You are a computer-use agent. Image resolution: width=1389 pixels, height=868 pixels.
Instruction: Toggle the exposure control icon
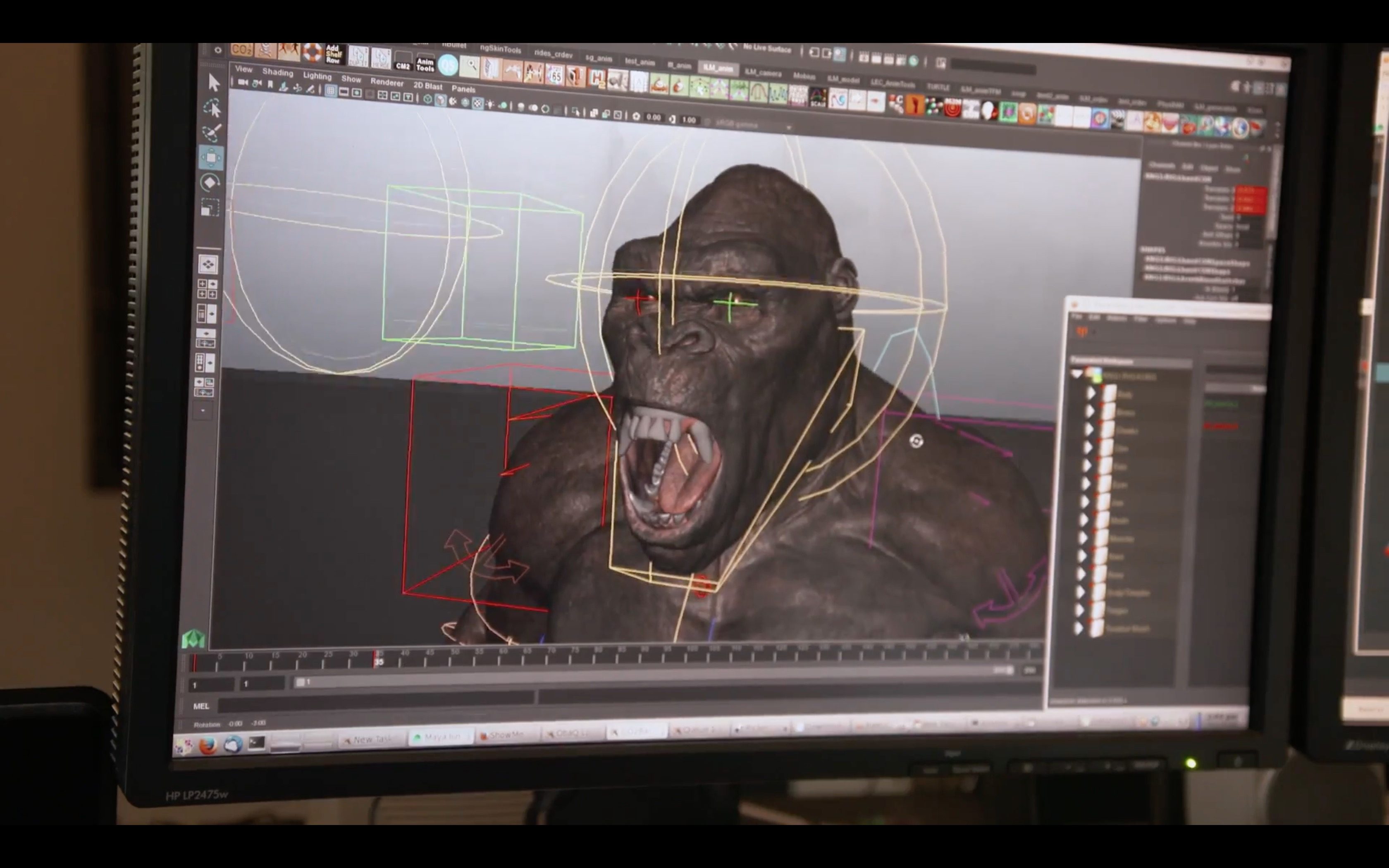coord(636,116)
